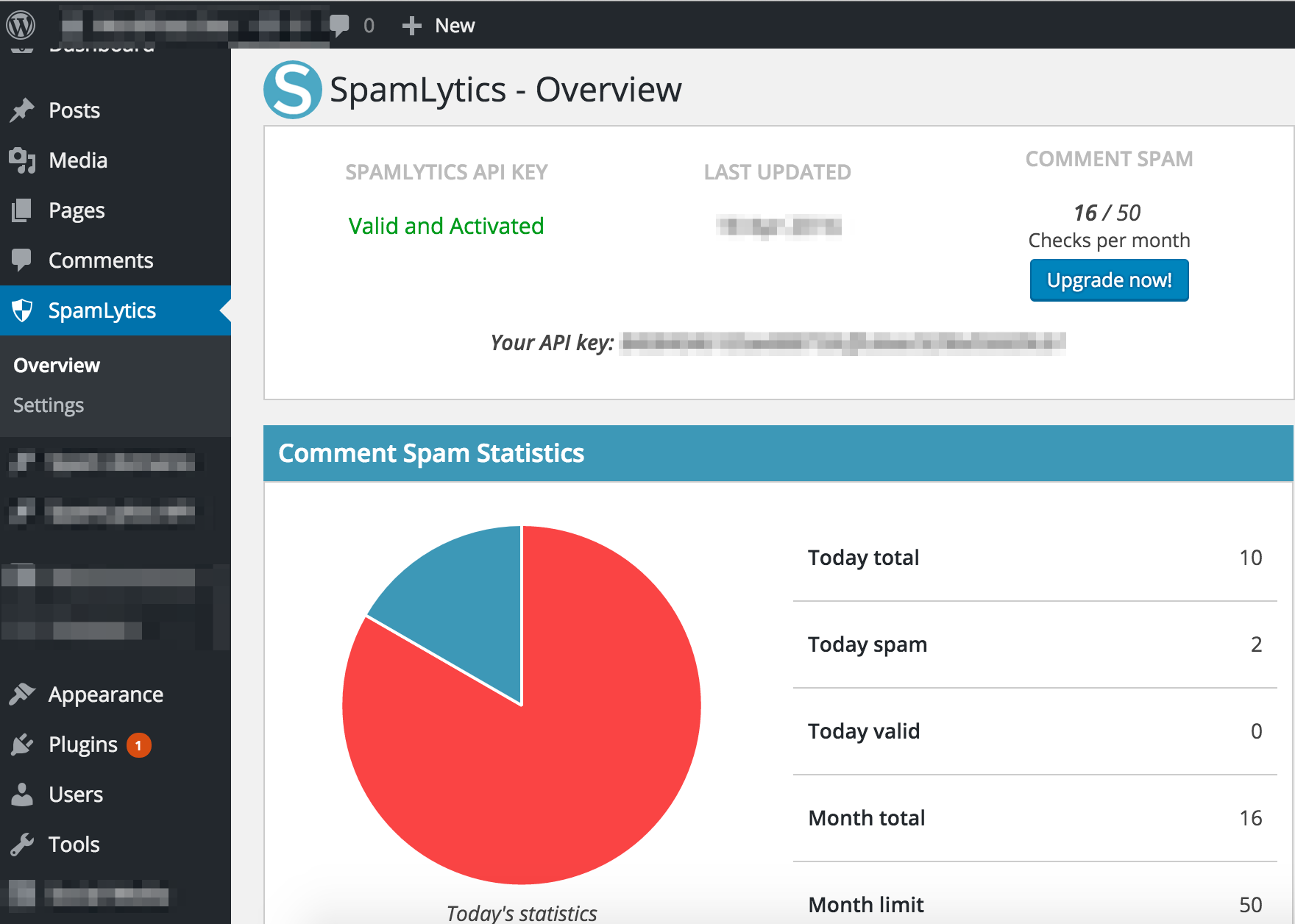This screenshot has height=924, width=1295.
Task: Click the Users person icon
Action: (x=22, y=795)
